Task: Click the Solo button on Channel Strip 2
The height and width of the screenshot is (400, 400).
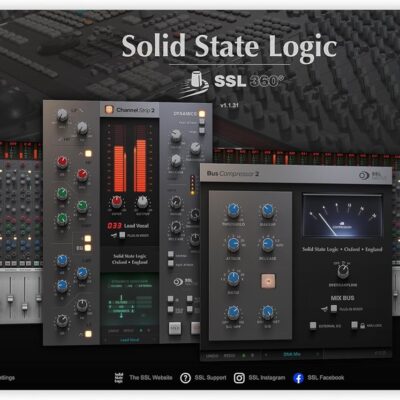Action: point(175,328)
